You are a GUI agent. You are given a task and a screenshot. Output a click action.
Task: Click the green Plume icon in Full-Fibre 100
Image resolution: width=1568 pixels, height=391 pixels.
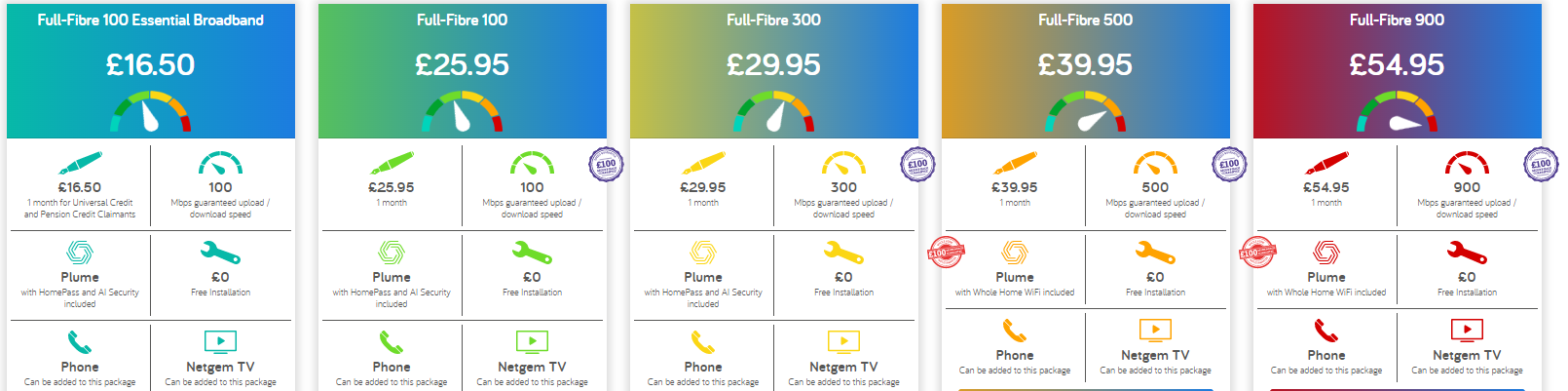pyautogui.click(x=392, y=253)
